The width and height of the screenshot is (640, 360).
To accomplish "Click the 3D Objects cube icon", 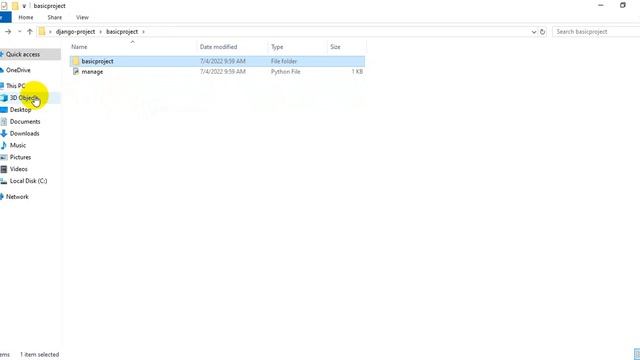I will pos(4,98).
